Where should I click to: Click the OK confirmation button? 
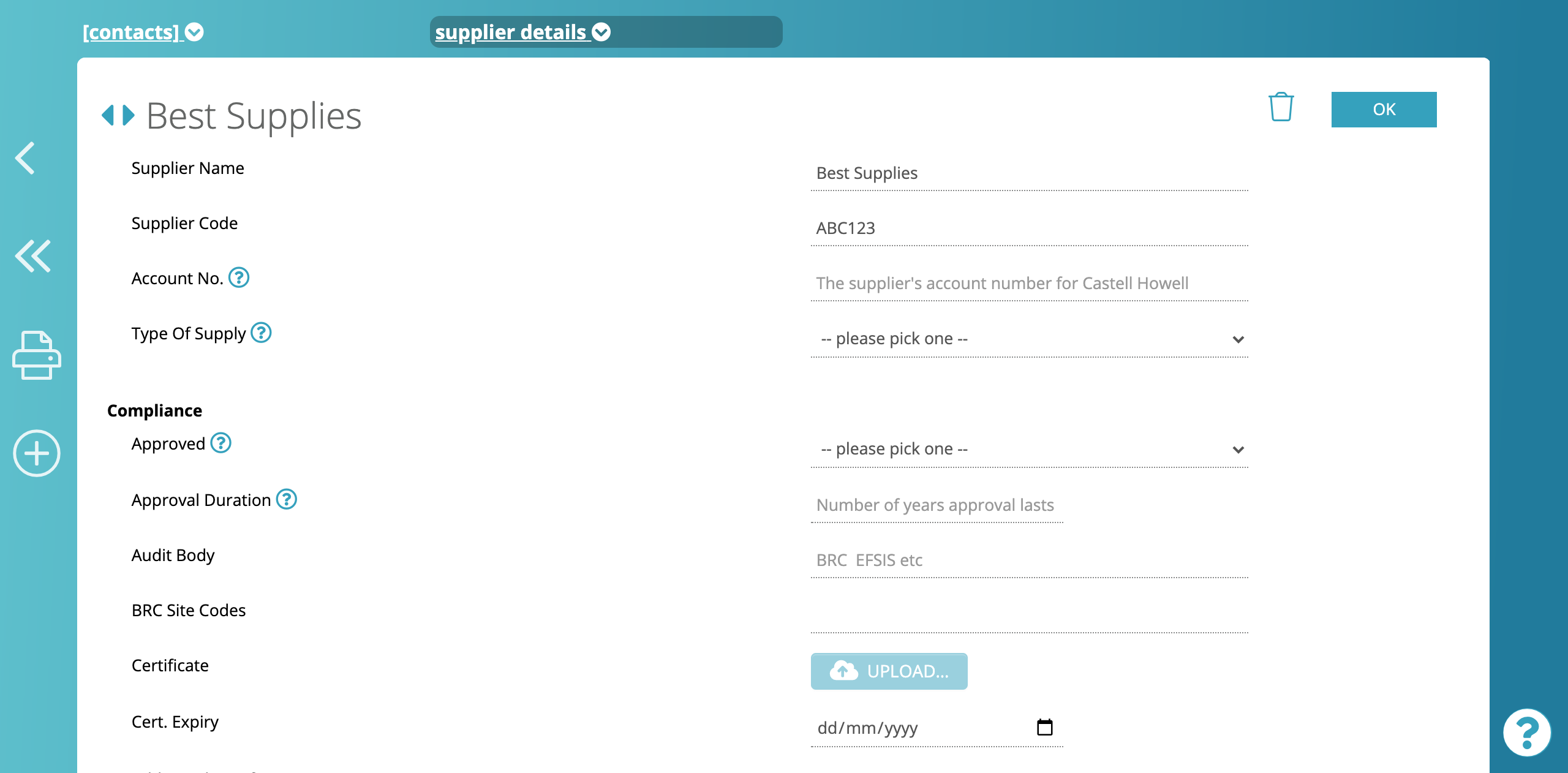coord(1384,109)
